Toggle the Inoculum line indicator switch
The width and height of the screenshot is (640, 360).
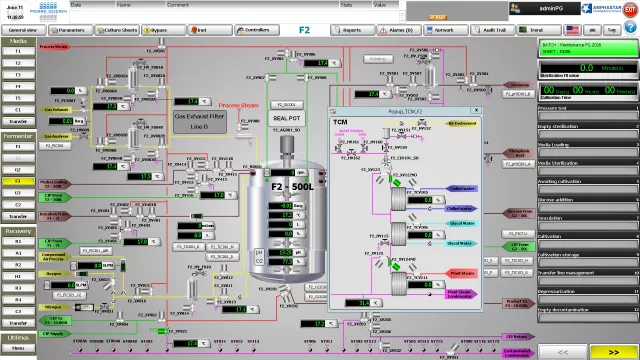(x=196, y=216)
